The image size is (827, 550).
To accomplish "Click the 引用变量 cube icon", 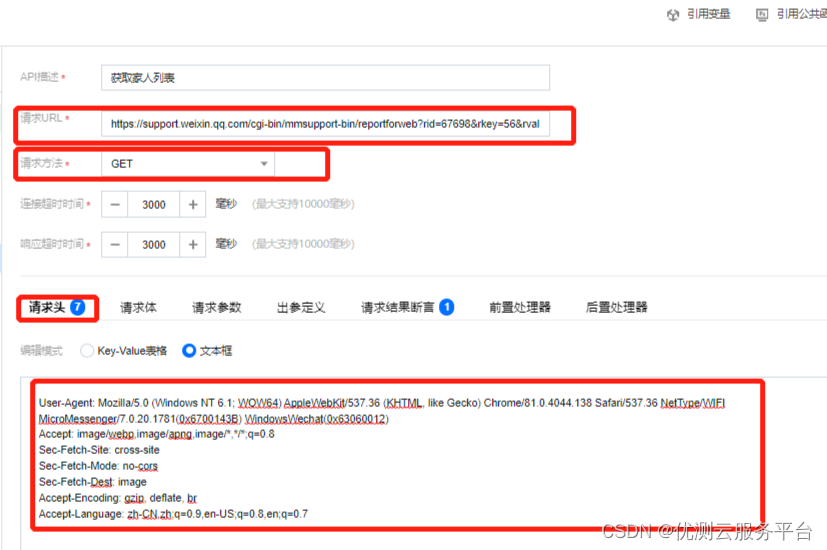I will [673, 15].
